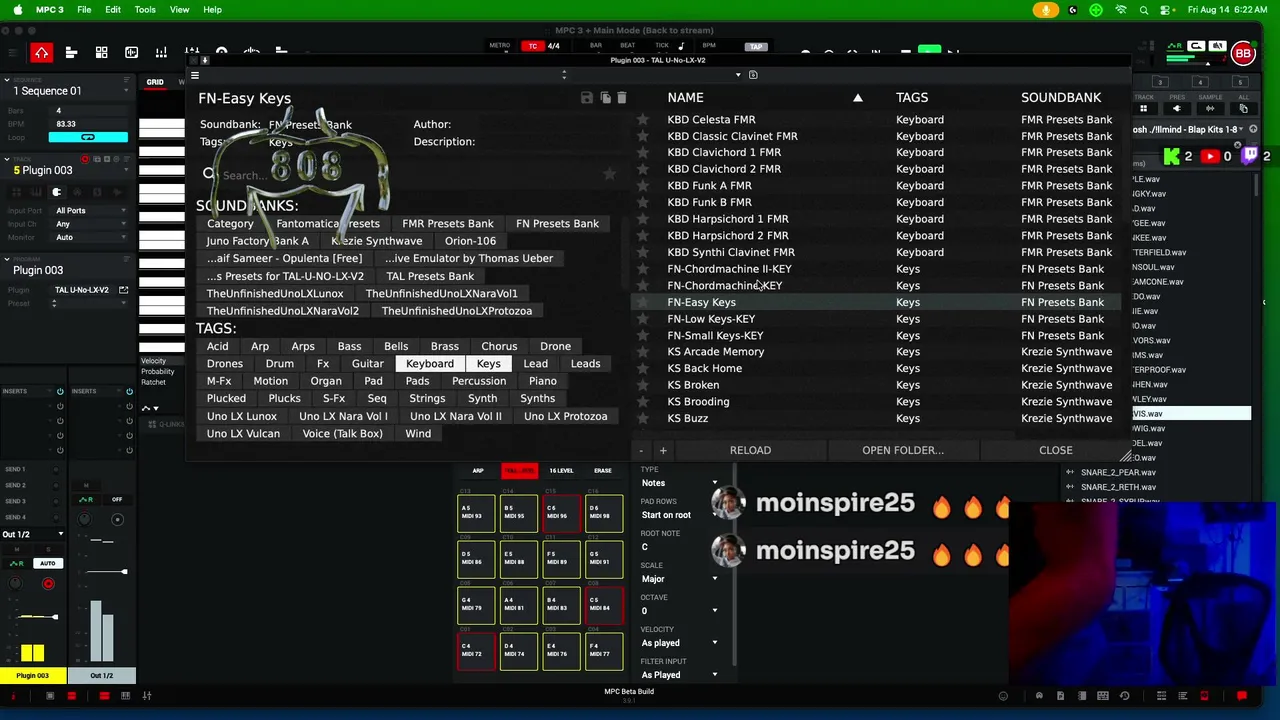Click the star beside KBD Celesta FMR

(643, 120)
